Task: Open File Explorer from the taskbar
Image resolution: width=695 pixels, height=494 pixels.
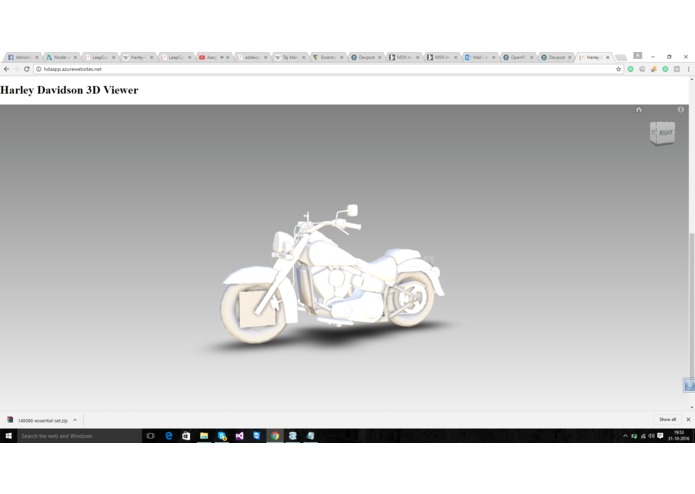Action: pyautogui.click(x=204, y=436)
